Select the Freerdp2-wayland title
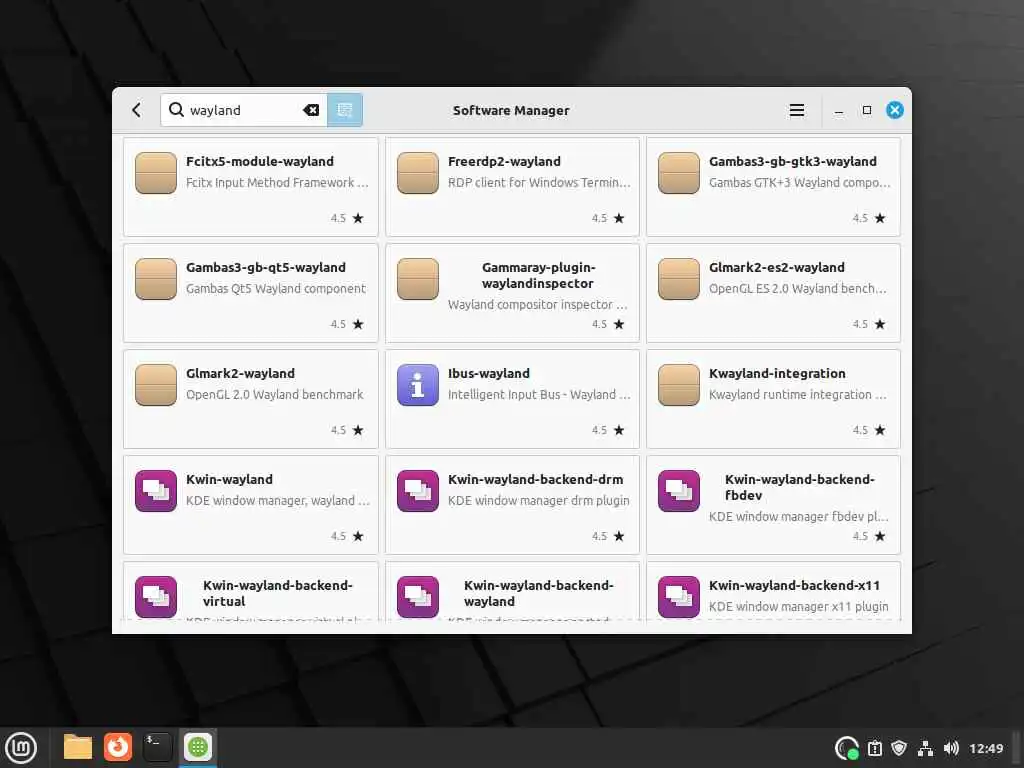Viewport: 1024px width, 768px height. [504, 161]
